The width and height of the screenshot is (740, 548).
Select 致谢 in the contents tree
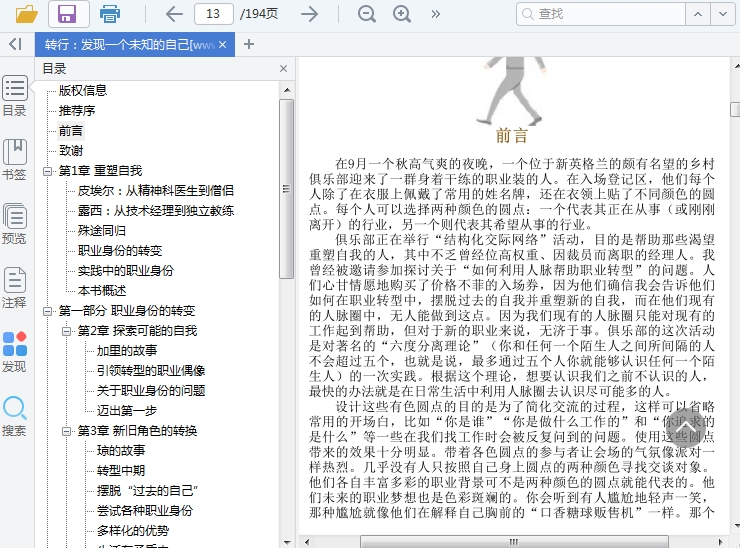tap(71, 151)
